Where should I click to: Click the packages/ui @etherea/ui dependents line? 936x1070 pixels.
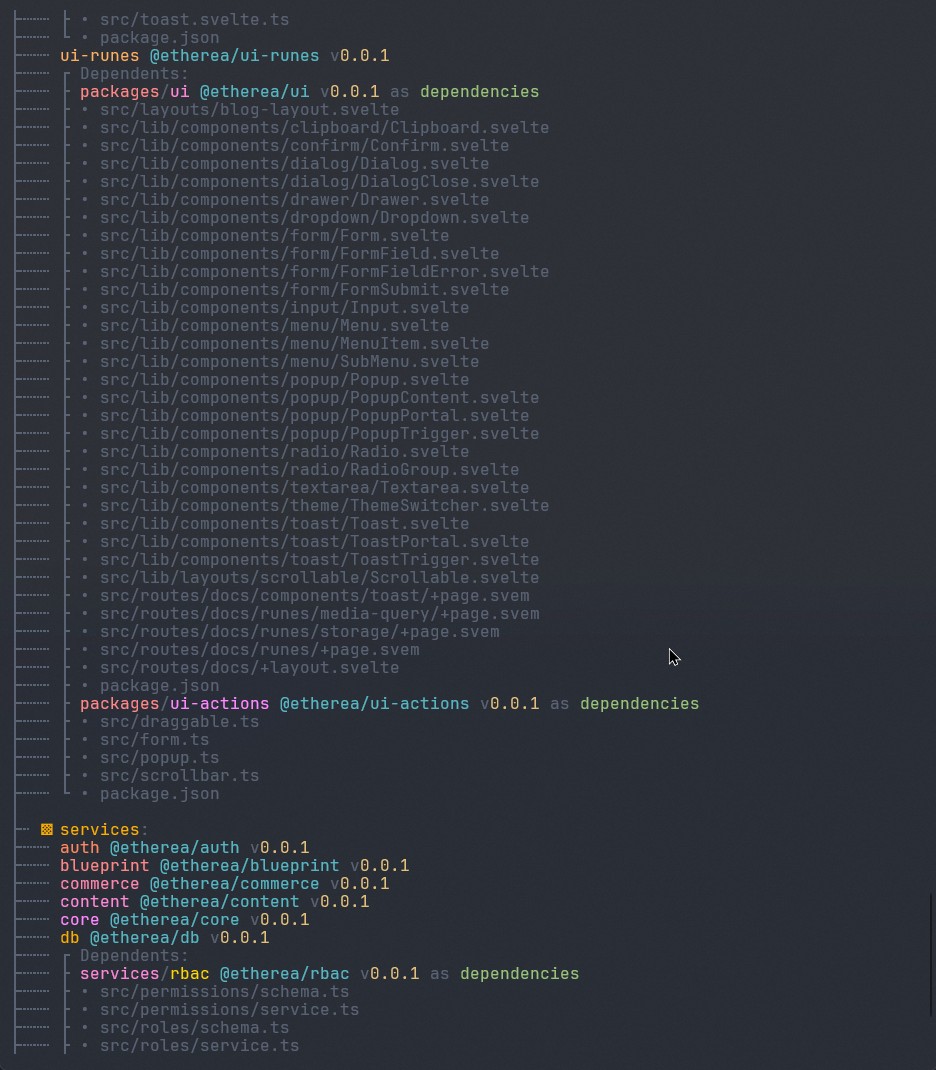click(x=309, y=92)
